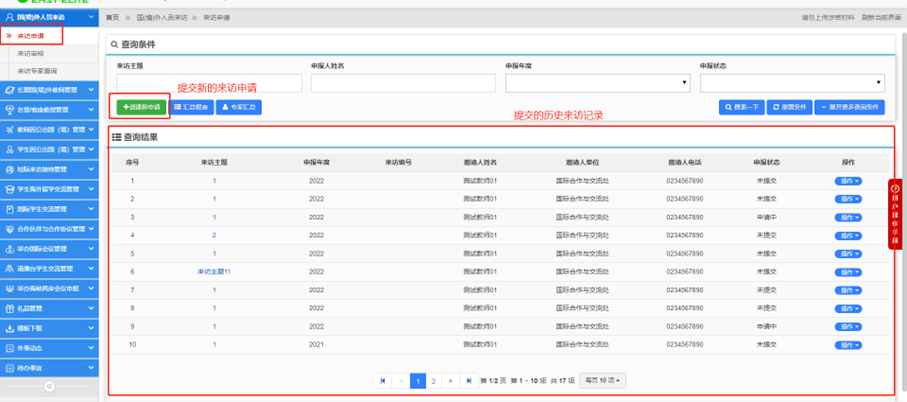
Task: Click the 汇总报表 button
Action: (x=191, y=106)
